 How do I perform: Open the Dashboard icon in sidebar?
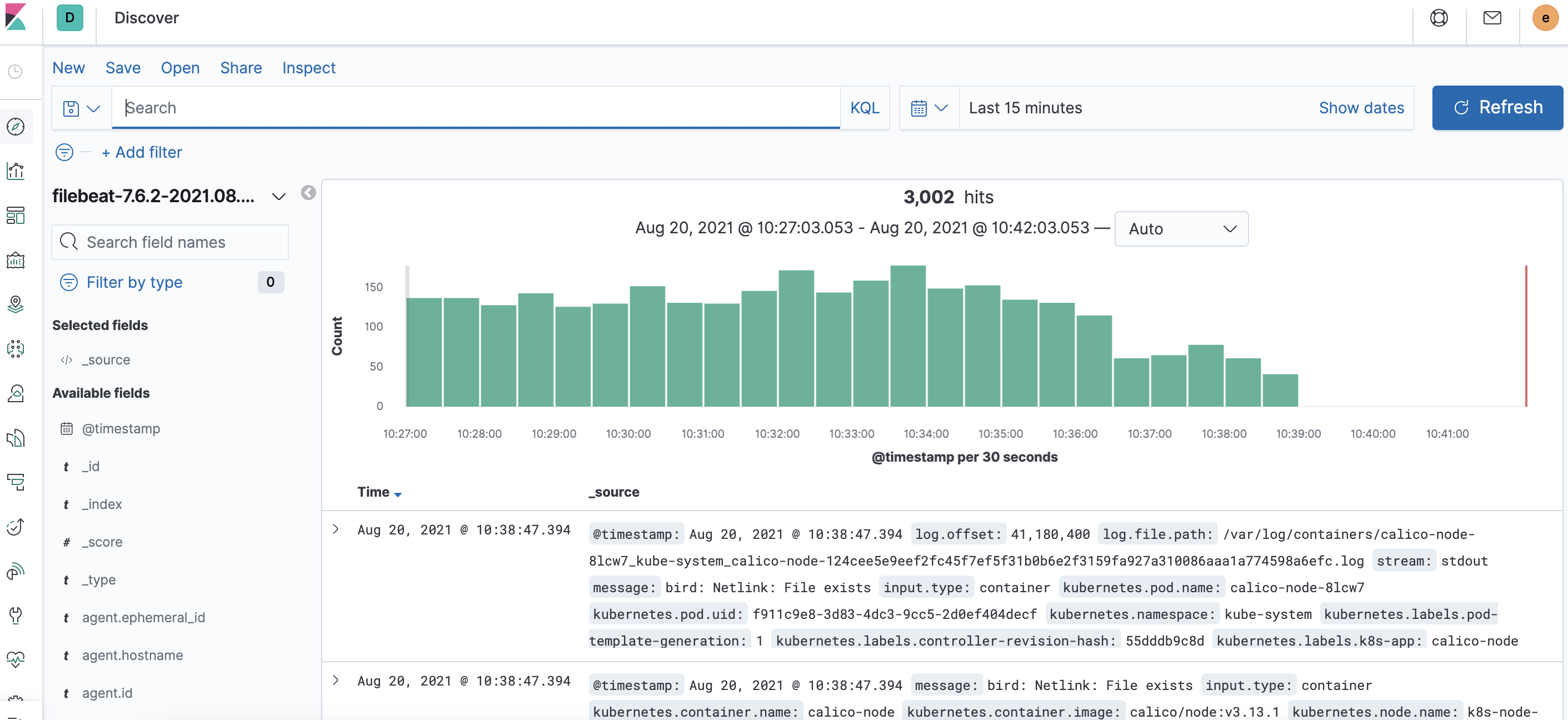15,216
